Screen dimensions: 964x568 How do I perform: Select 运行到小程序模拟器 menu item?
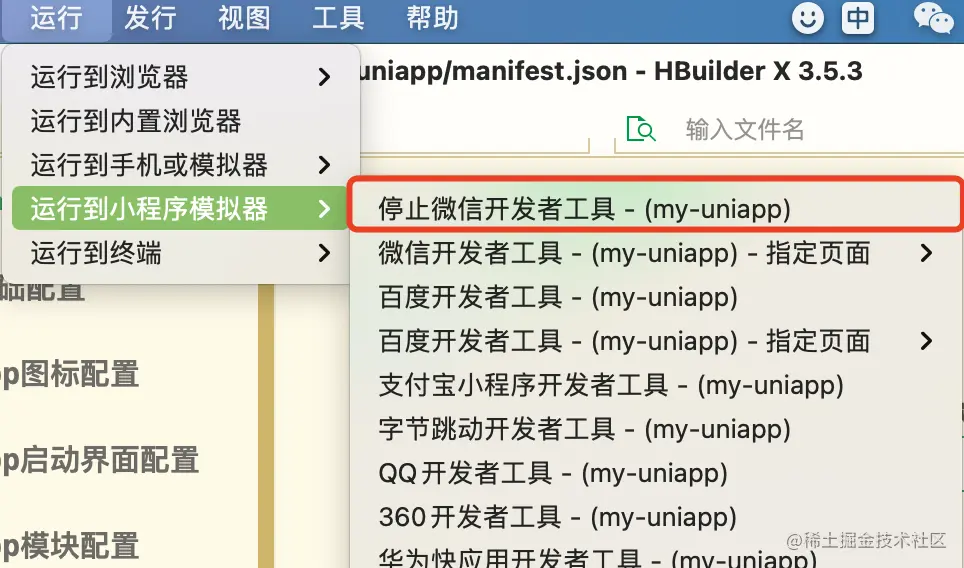[181, 208]
